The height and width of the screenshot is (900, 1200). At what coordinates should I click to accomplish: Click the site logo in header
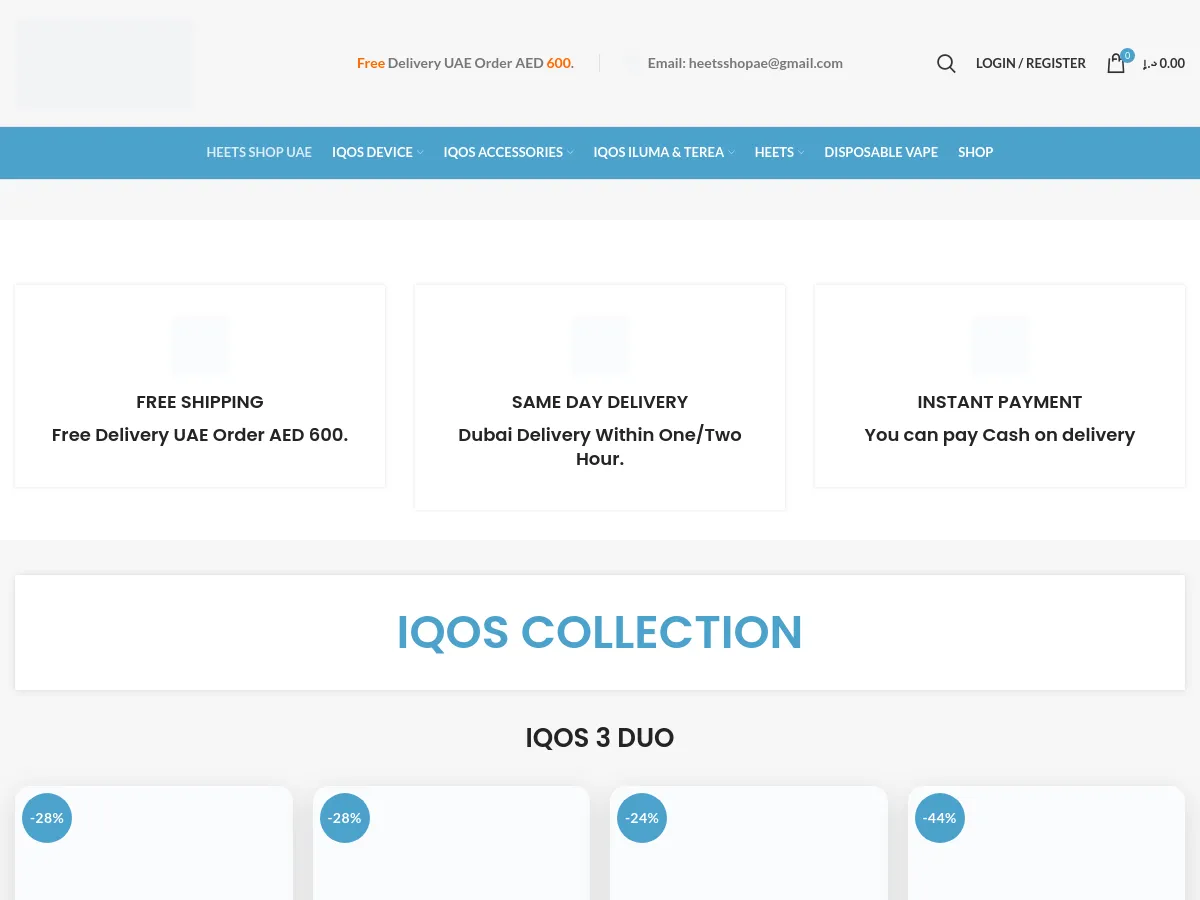[105, 64]
